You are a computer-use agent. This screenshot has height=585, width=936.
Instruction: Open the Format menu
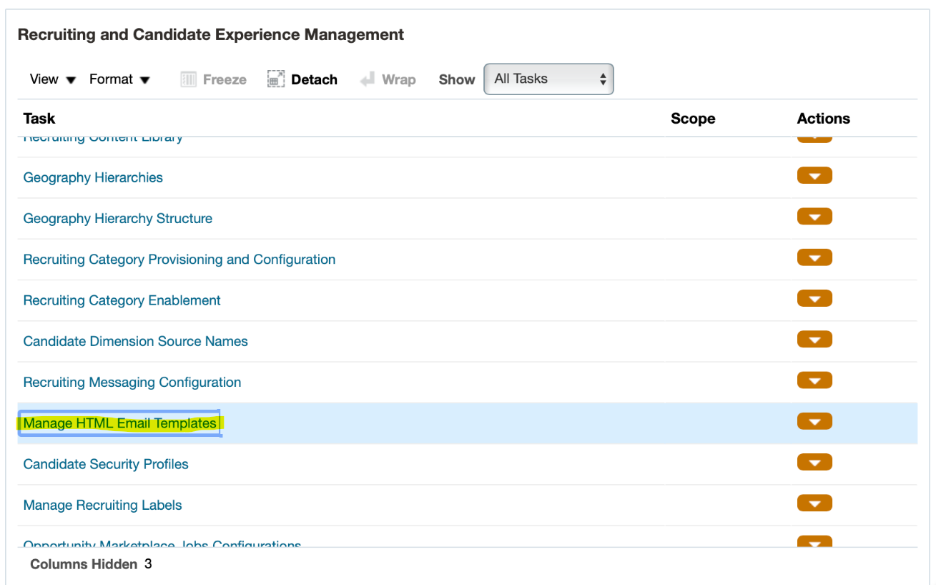(119, 79)
